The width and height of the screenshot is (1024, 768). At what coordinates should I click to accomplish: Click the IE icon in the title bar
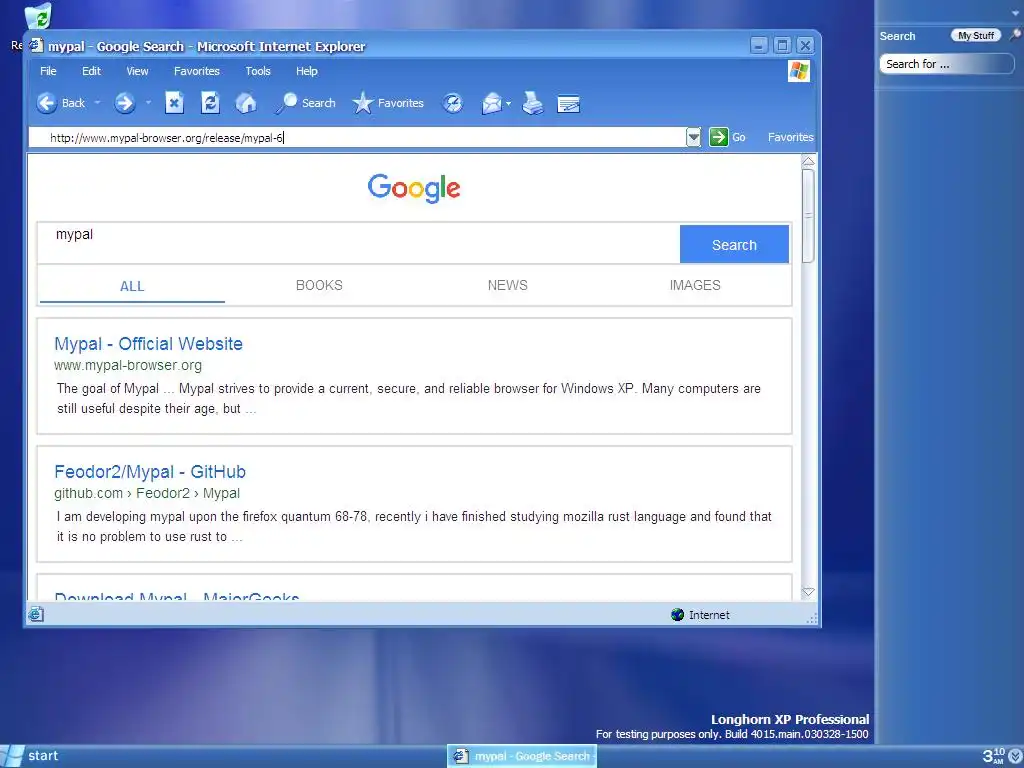[x=37, y=46]
